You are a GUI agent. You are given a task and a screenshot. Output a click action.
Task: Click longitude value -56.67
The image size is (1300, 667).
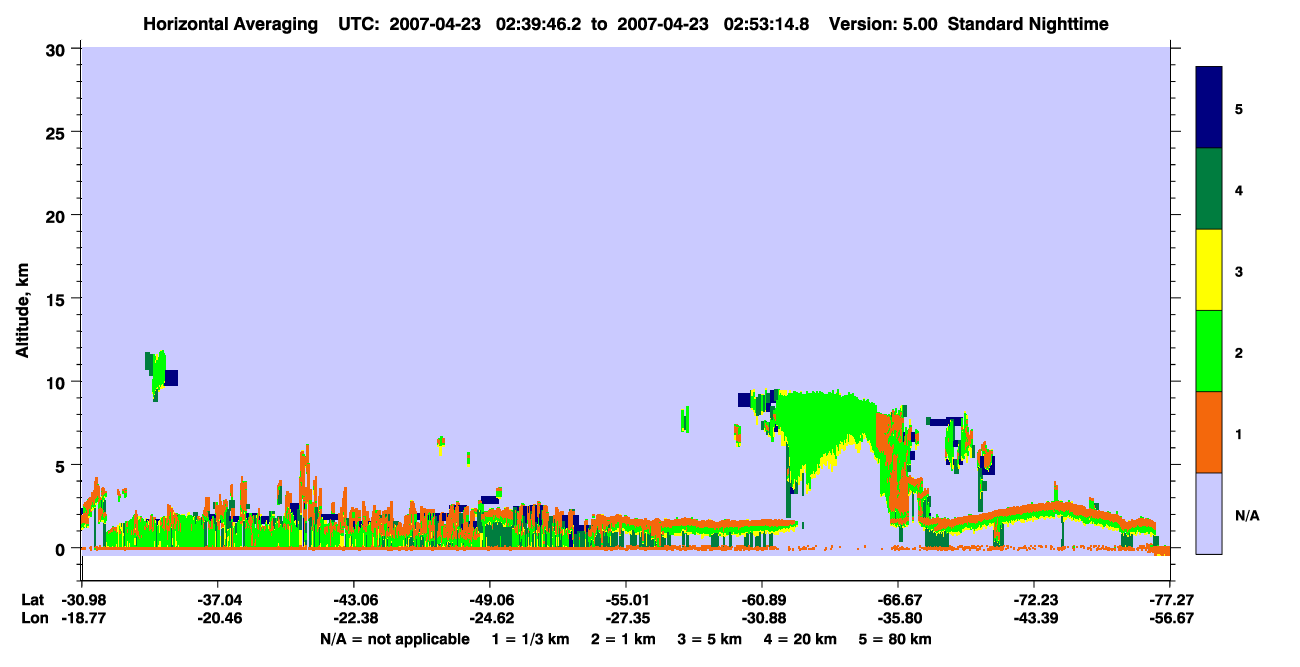point(1169,619)
